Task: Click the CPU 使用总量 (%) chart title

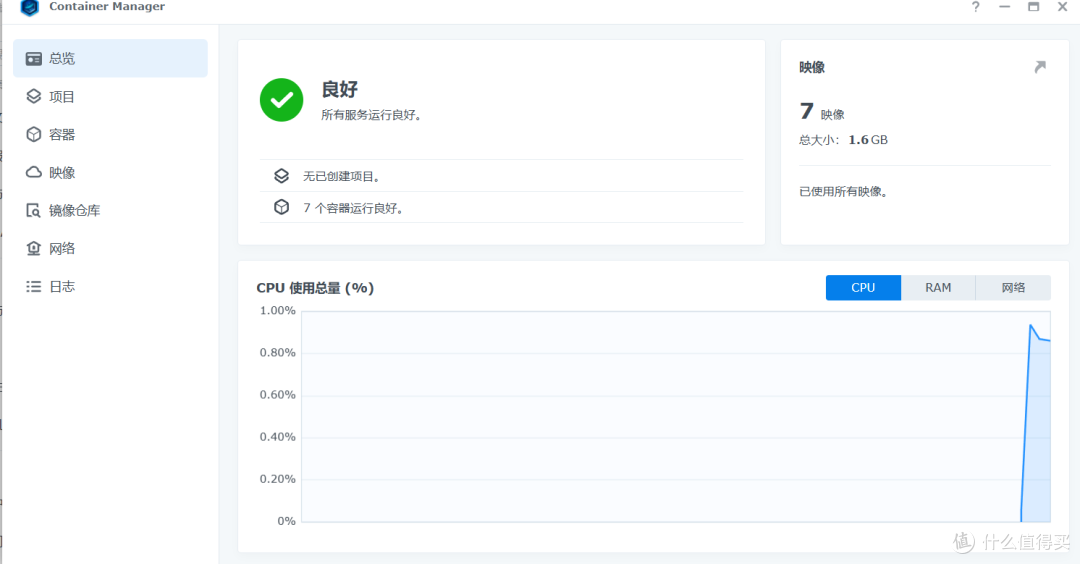Action: (315, 288)
